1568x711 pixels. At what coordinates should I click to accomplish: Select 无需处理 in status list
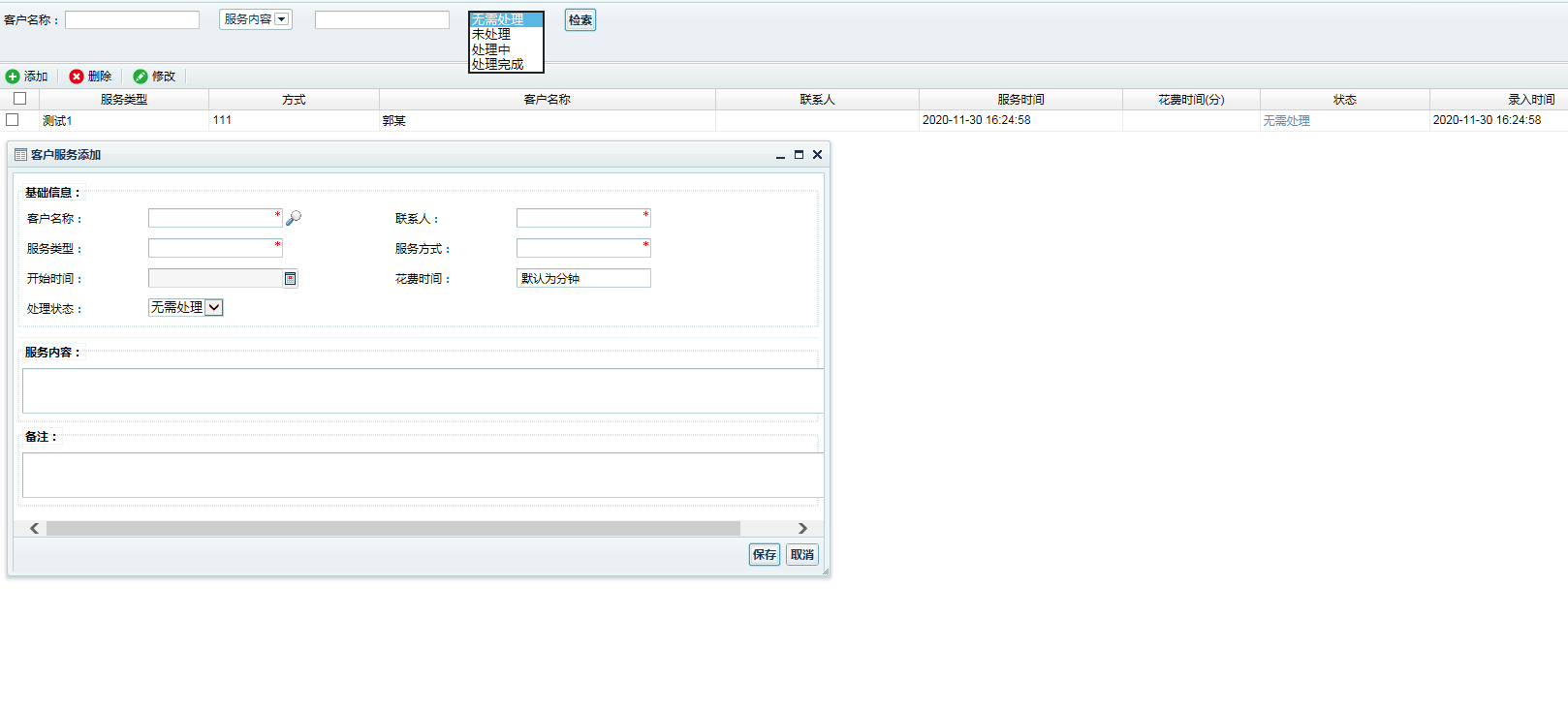(505, 19)
